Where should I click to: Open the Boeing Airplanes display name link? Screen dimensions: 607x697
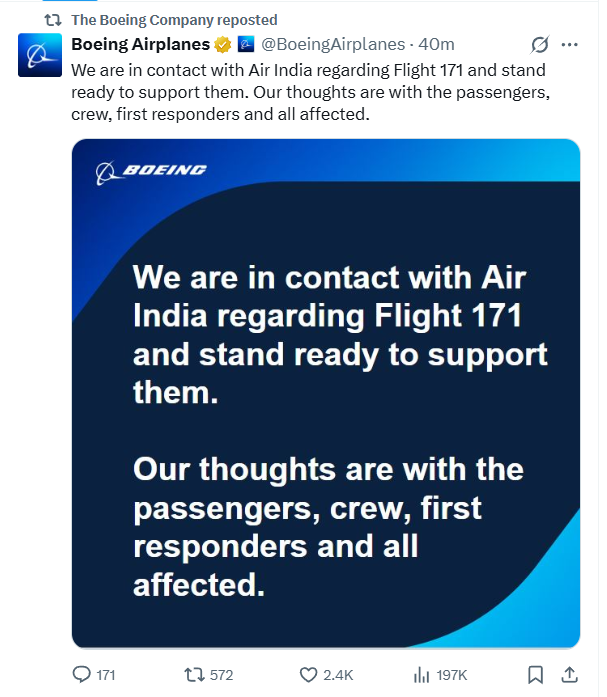(140, 45)
